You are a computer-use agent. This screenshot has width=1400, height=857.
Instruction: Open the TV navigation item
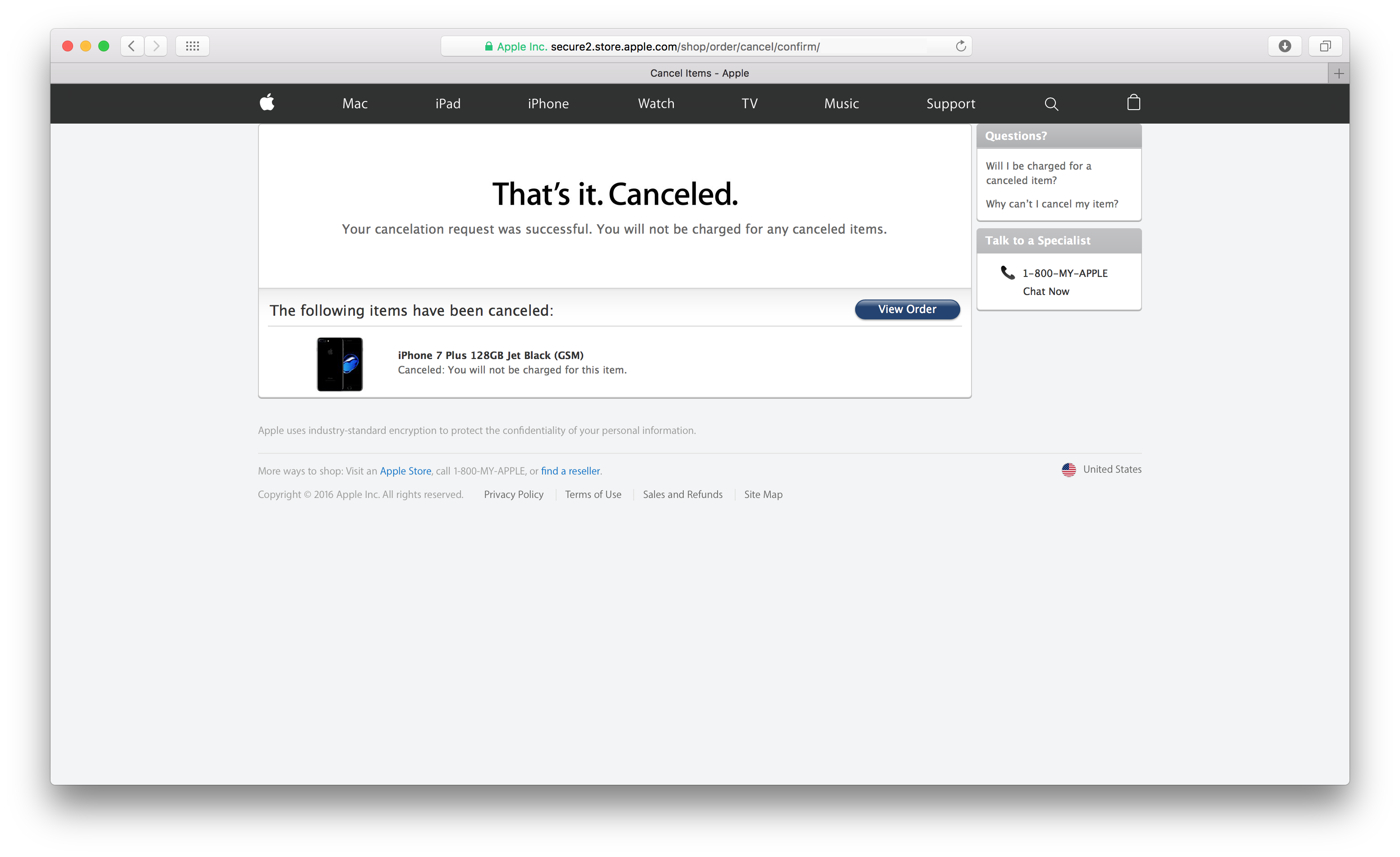tap(750, 103)
